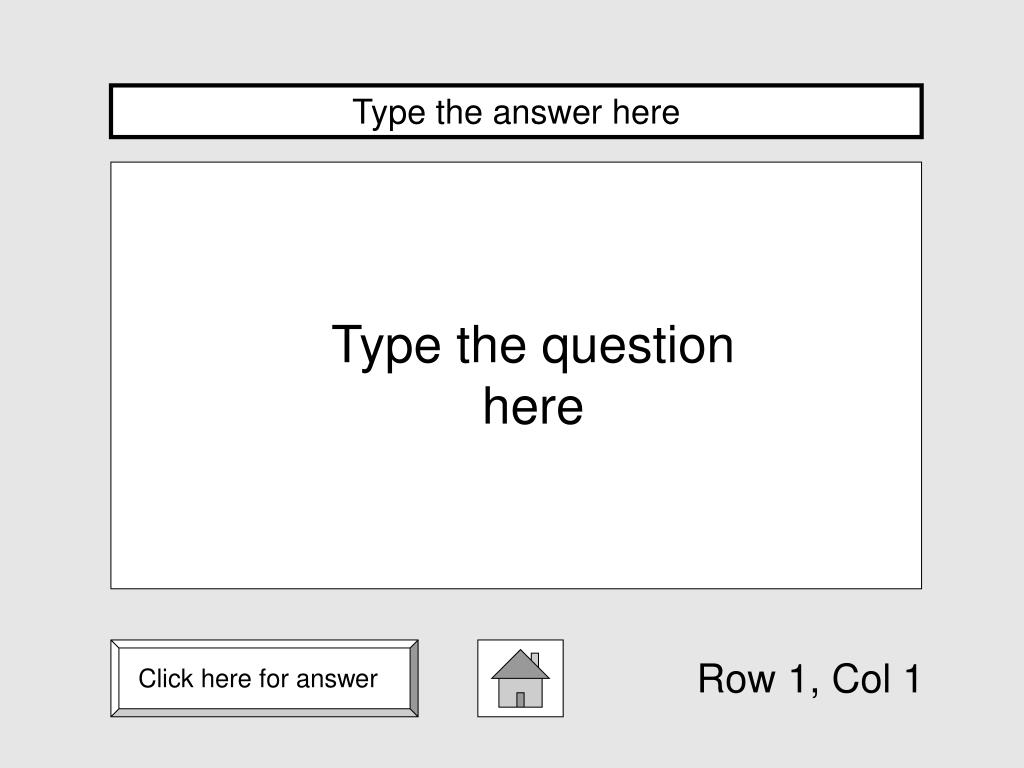Click the word 'answer' in the top box
1024x768 pixels.
click(x=547, y=112)
